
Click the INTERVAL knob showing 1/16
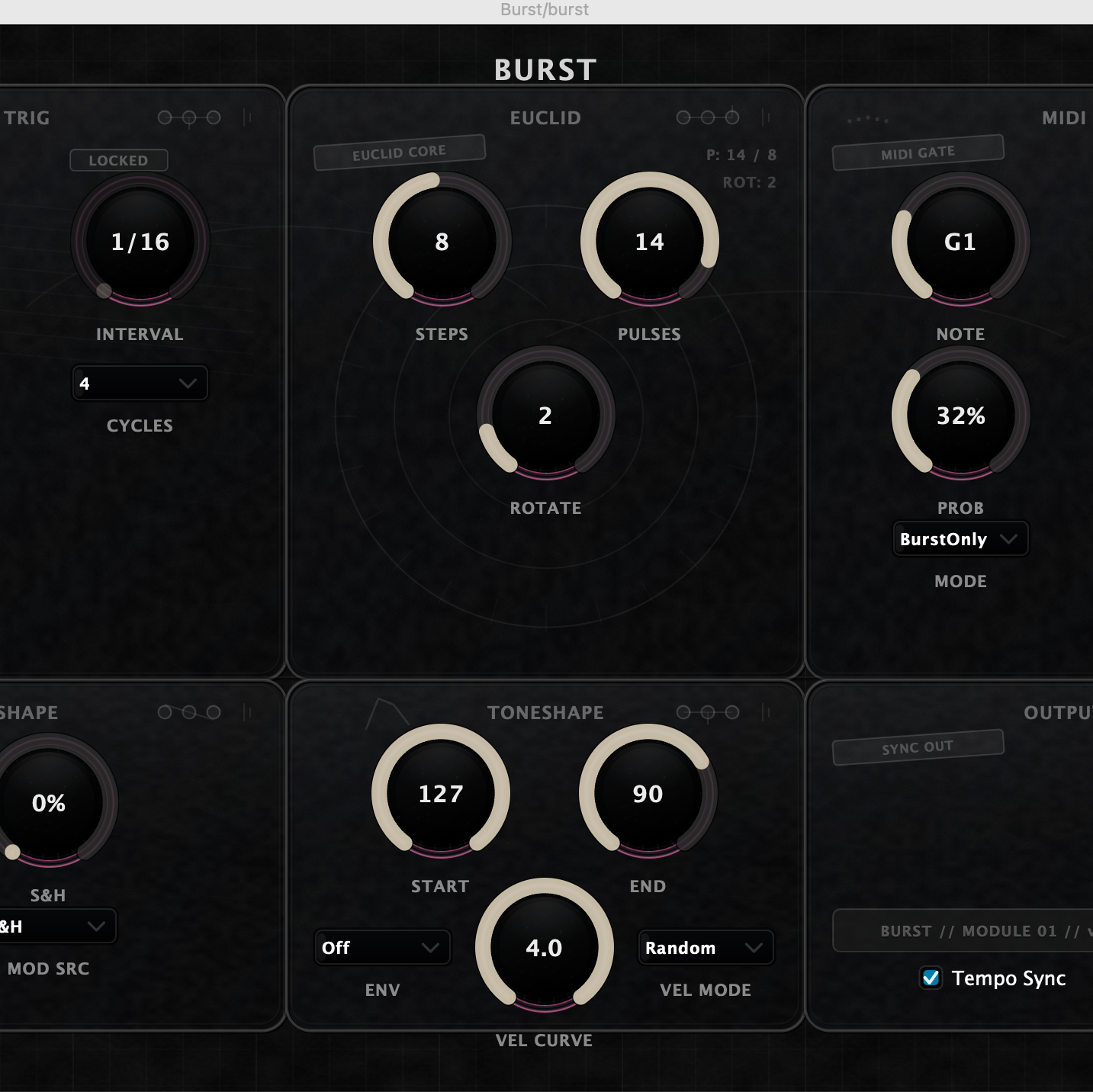tap(140, 242)
